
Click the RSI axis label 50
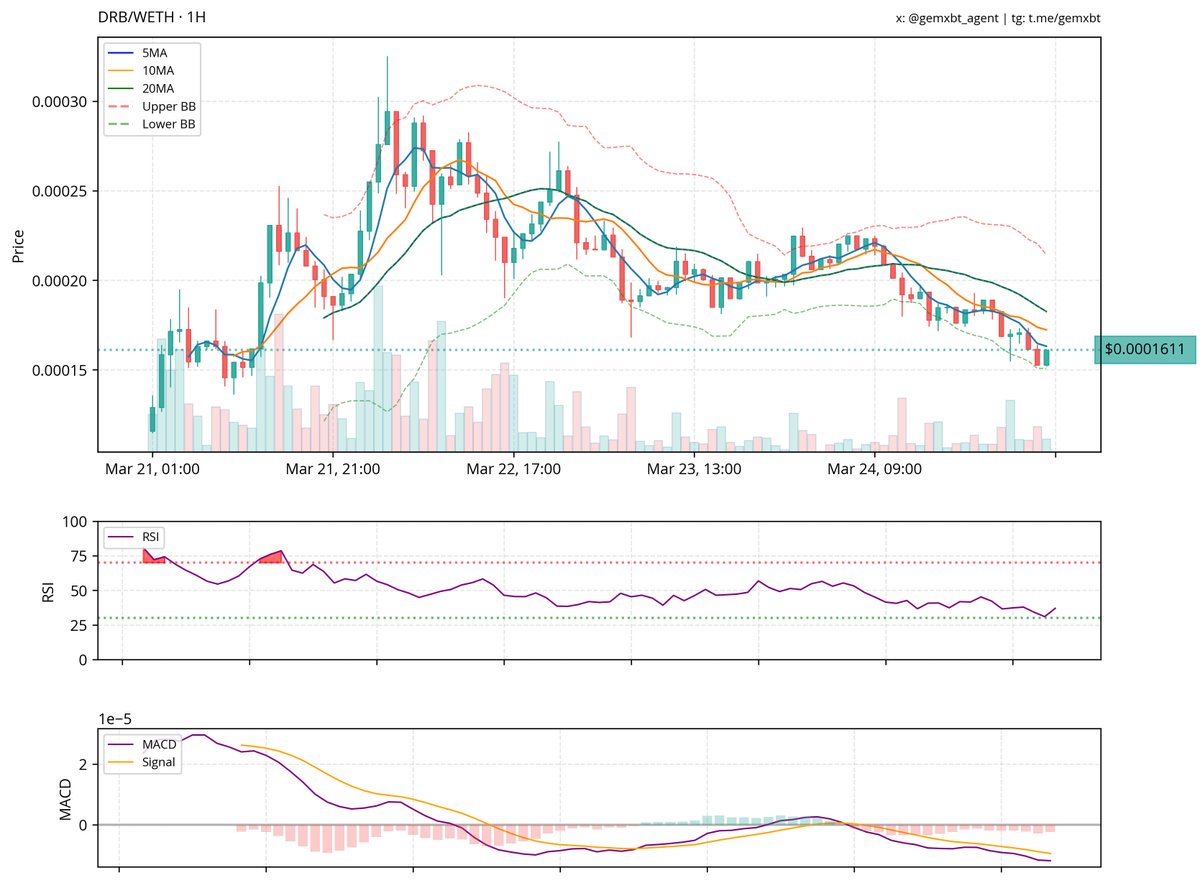point(79,591)
